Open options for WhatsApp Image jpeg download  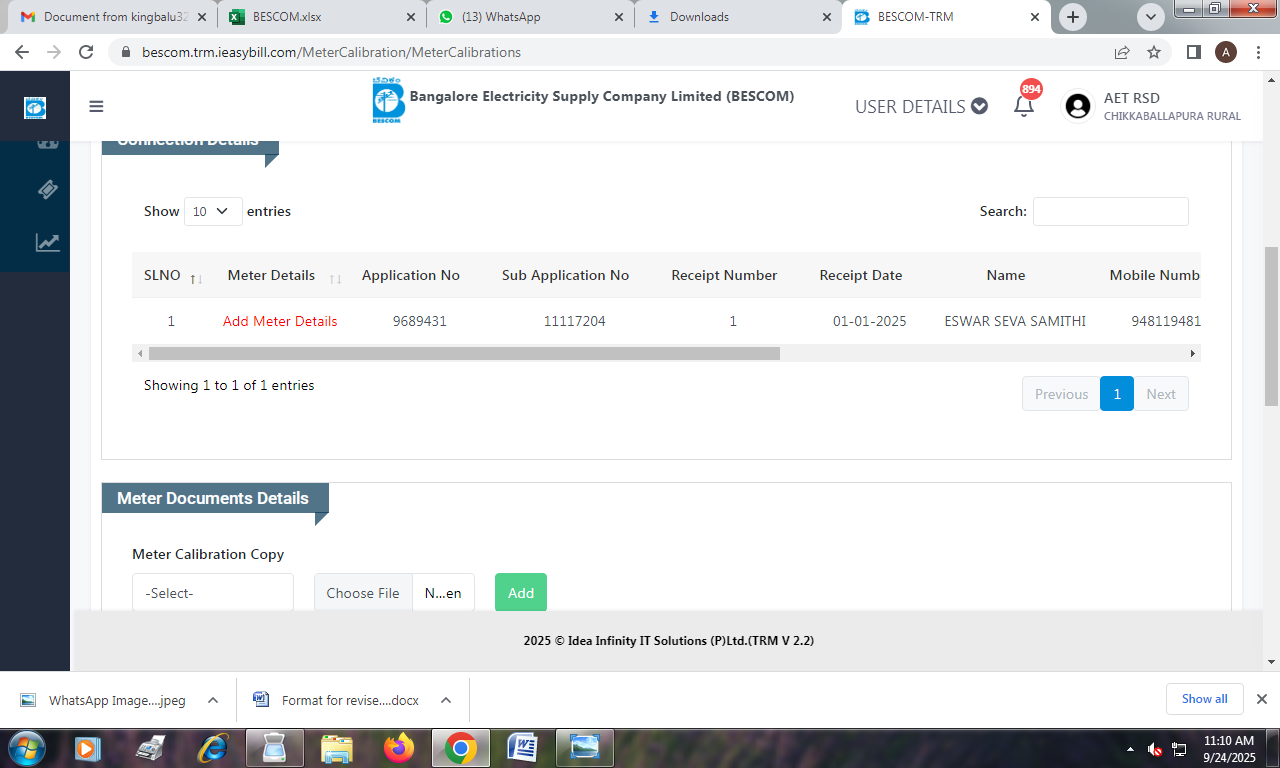pyautogui.click(x=213, y=700)
